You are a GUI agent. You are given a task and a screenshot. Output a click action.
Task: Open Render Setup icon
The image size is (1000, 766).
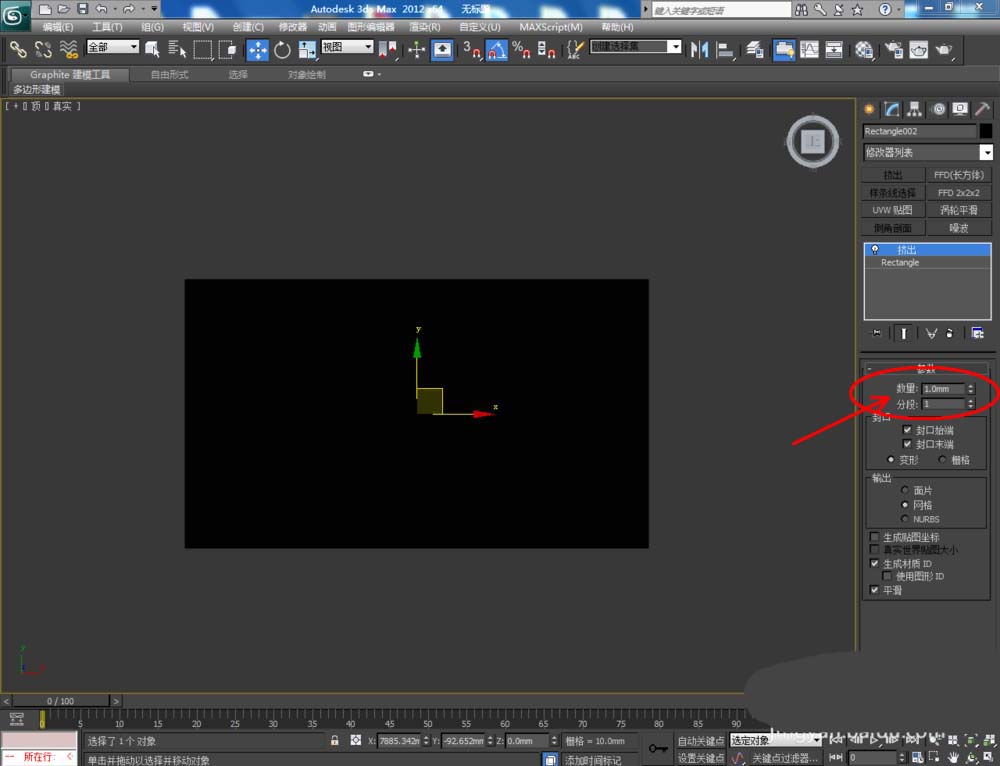tap(894, 49)
